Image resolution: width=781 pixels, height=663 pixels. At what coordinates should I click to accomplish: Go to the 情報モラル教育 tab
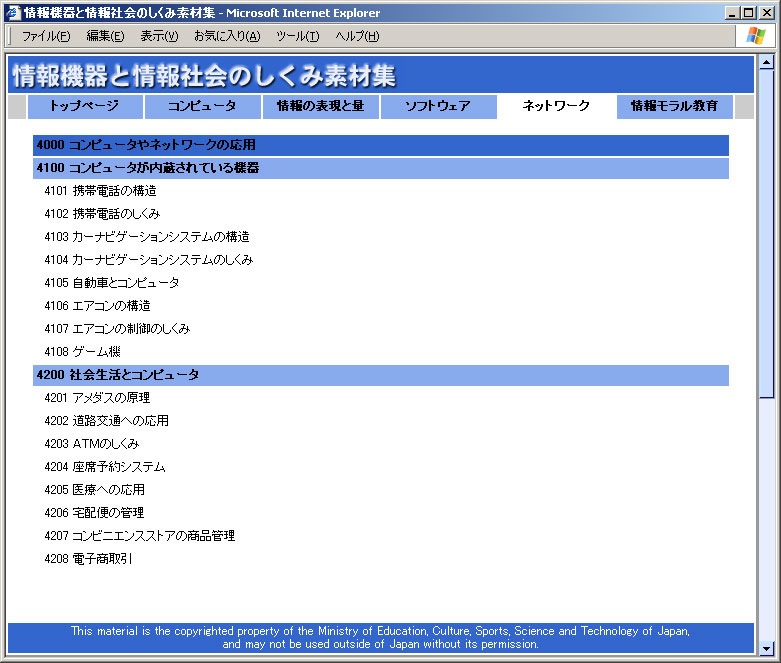[x=674, y=106]
